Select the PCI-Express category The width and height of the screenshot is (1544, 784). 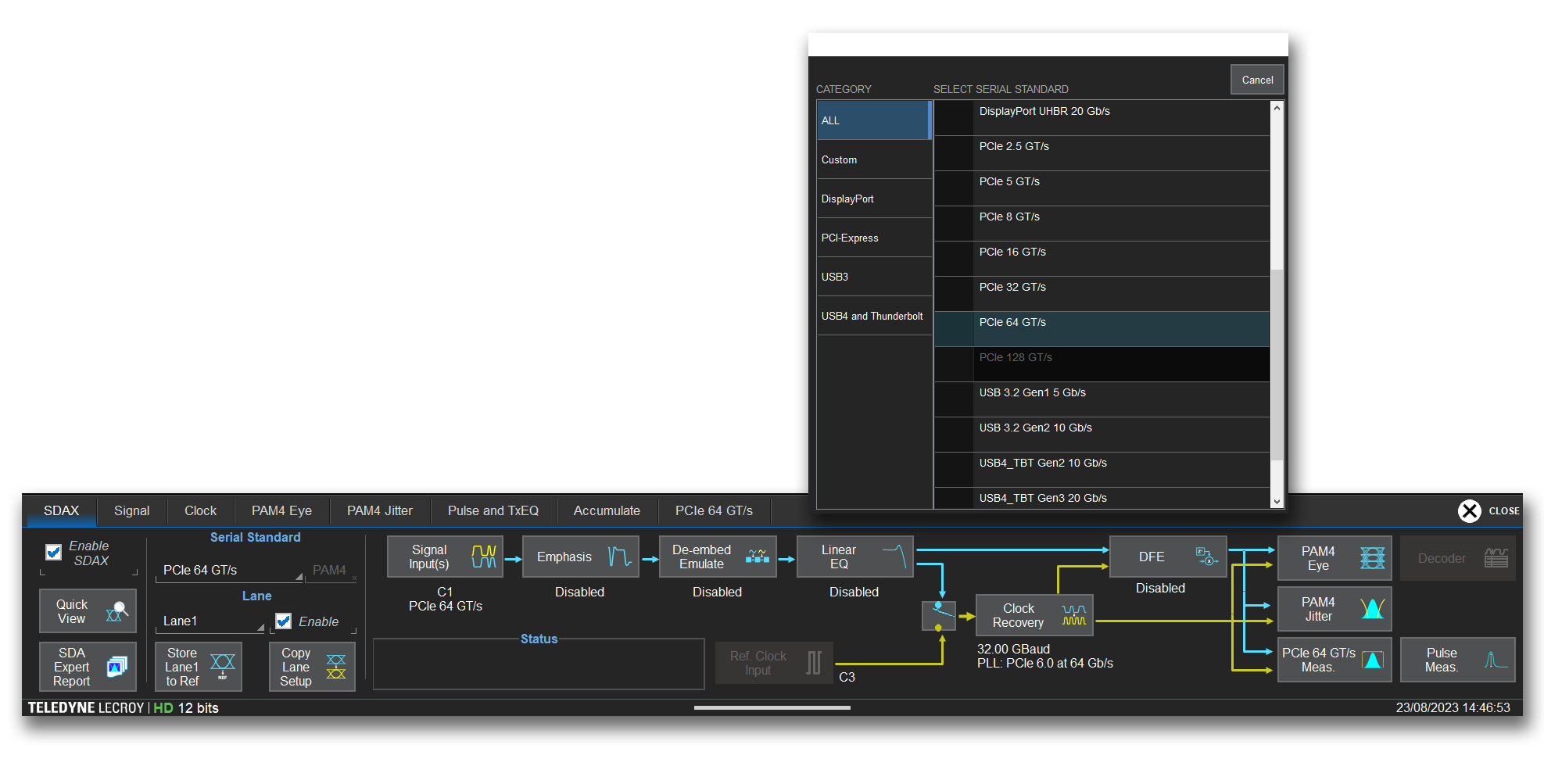(x=874, y=238)
